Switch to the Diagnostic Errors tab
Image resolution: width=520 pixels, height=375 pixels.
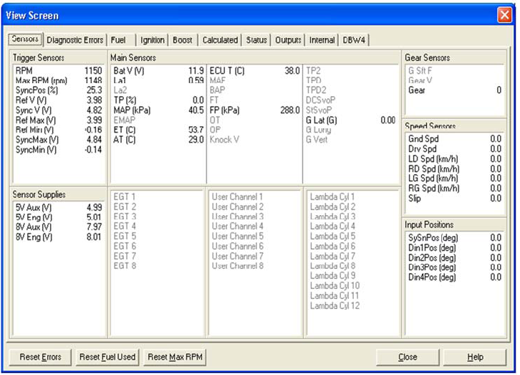pyautogui.click(x=75, y=40)
